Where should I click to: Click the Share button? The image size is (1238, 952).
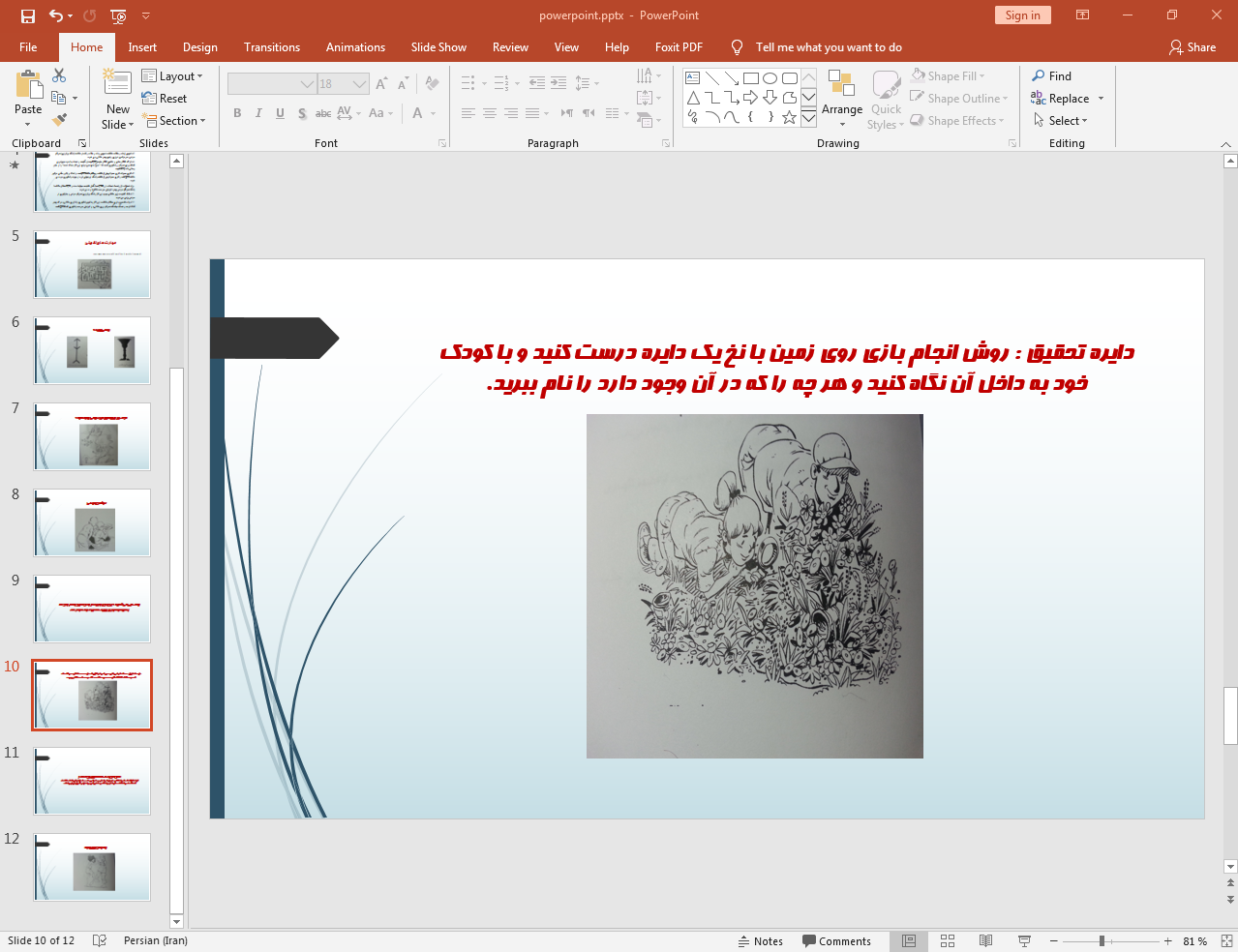tap(1192, 47)
